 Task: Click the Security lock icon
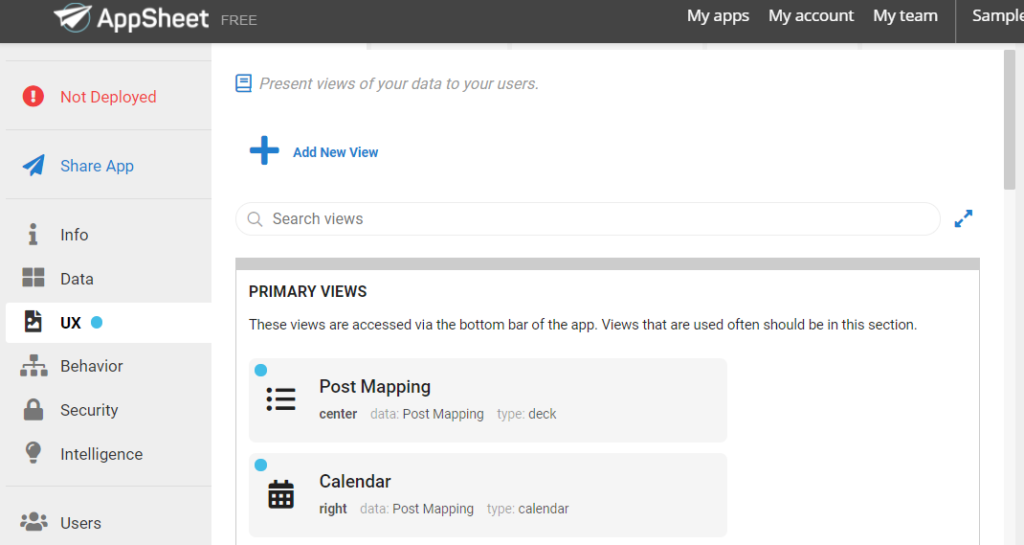pos(33,410)
